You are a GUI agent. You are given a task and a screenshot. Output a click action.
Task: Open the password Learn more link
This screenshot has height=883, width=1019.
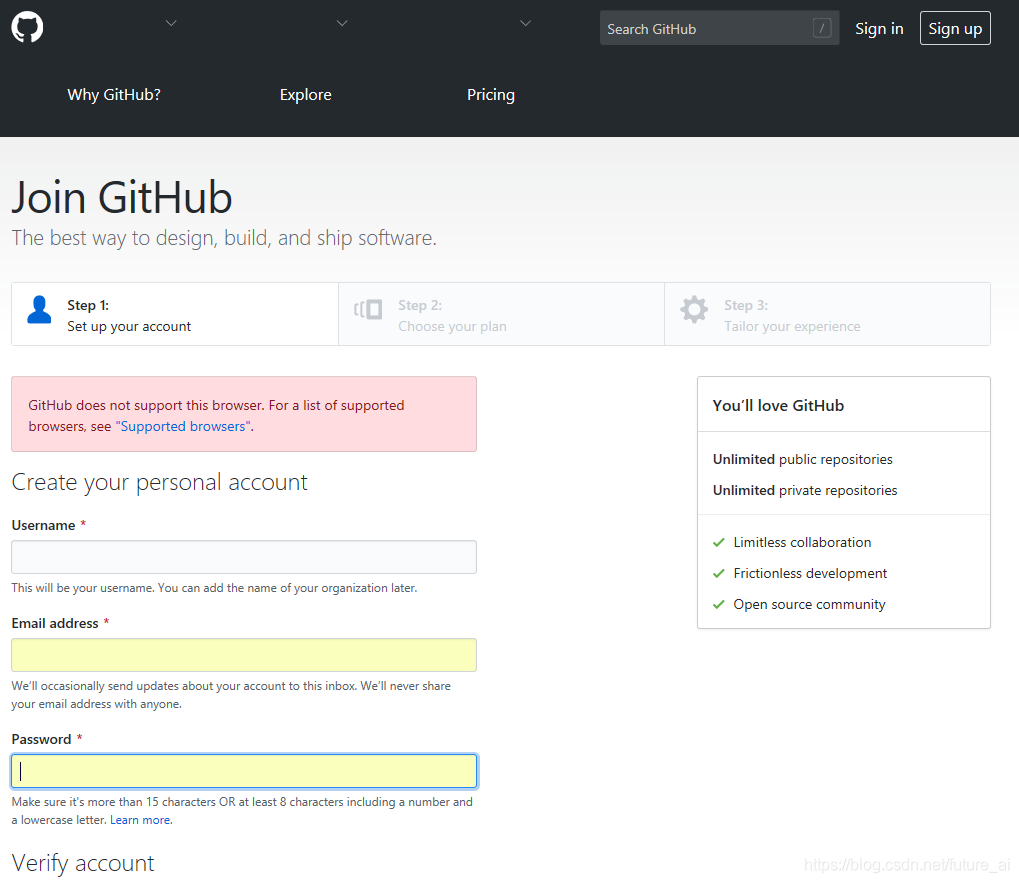140,820
